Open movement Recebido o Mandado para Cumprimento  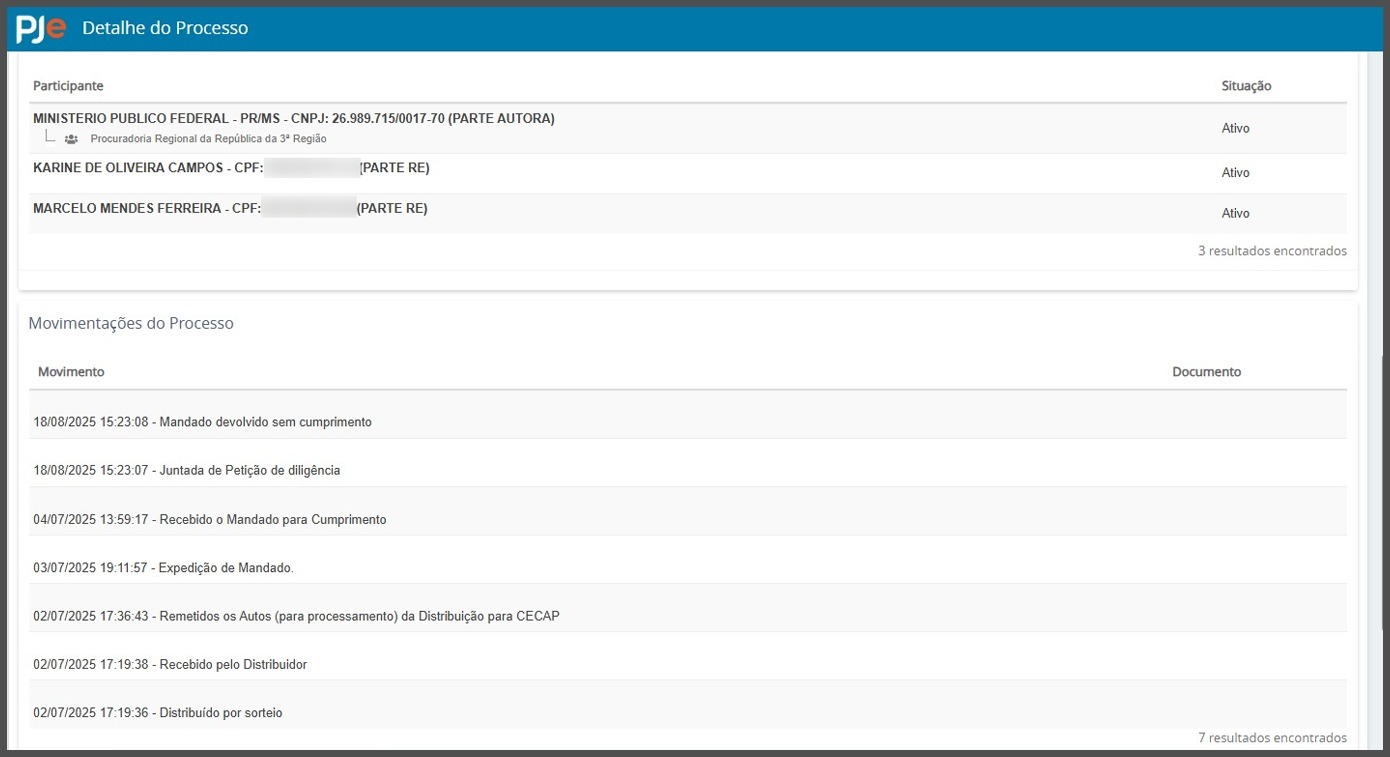tap(209, 520)
